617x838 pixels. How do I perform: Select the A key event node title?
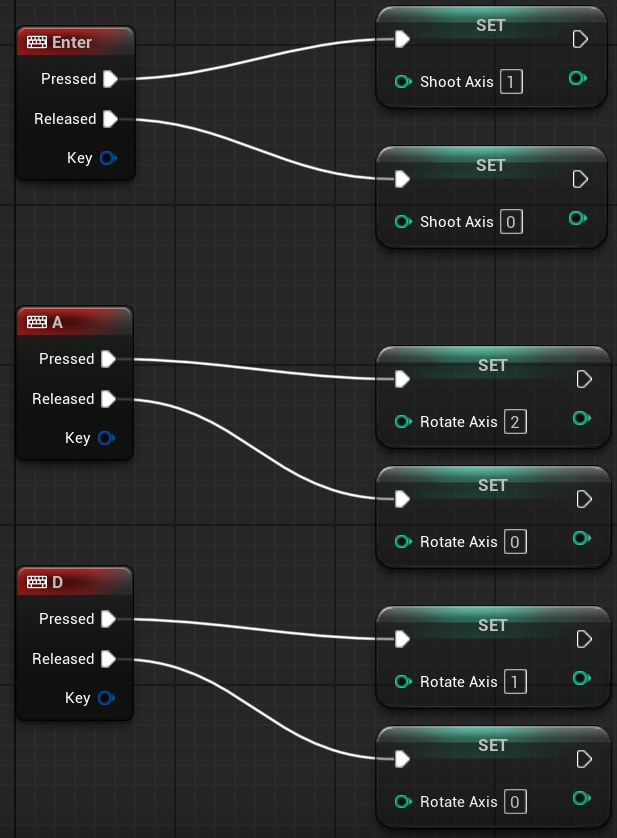tap(57, 322)
